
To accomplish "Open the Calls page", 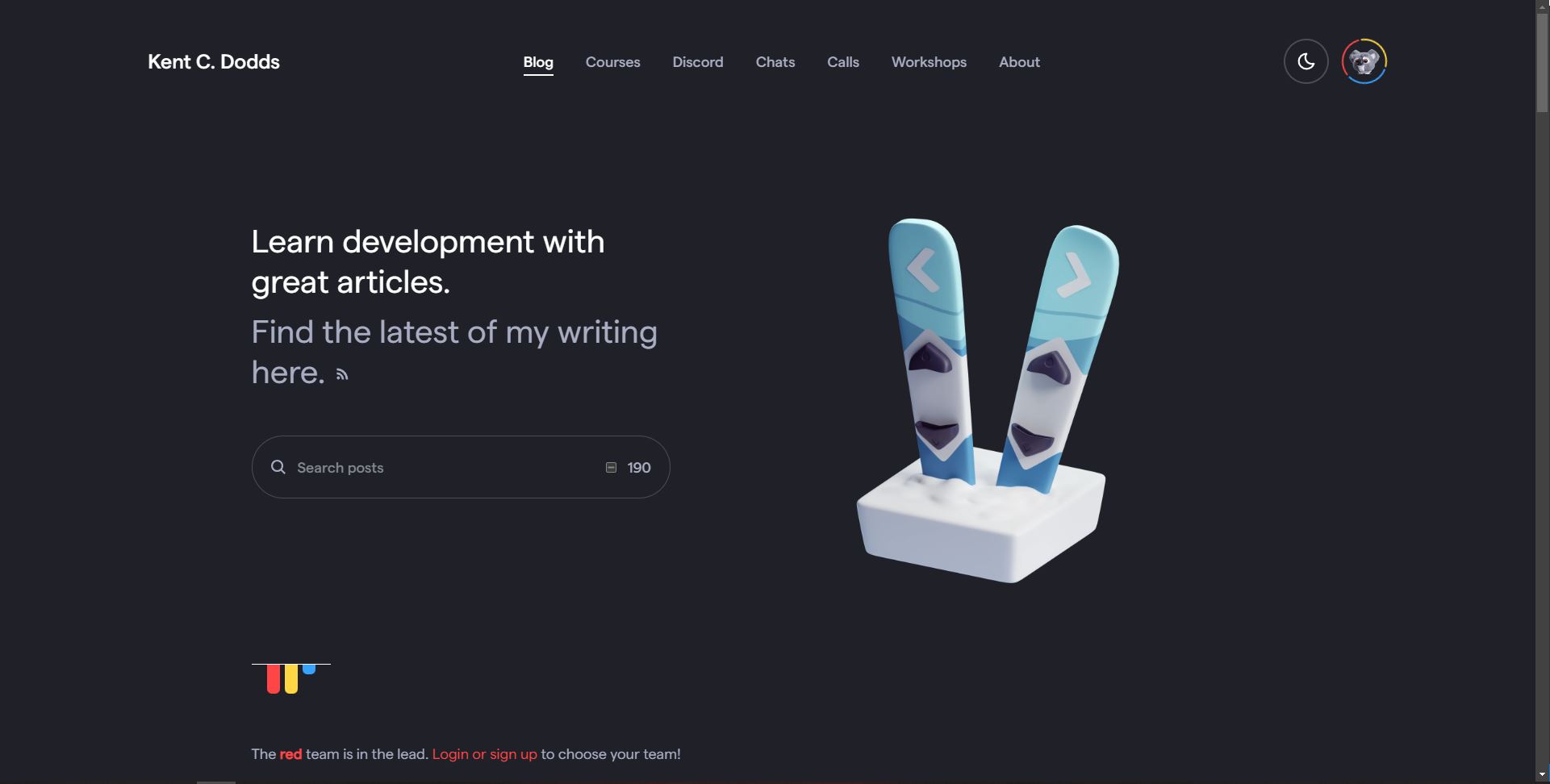I will pos(842,62).
